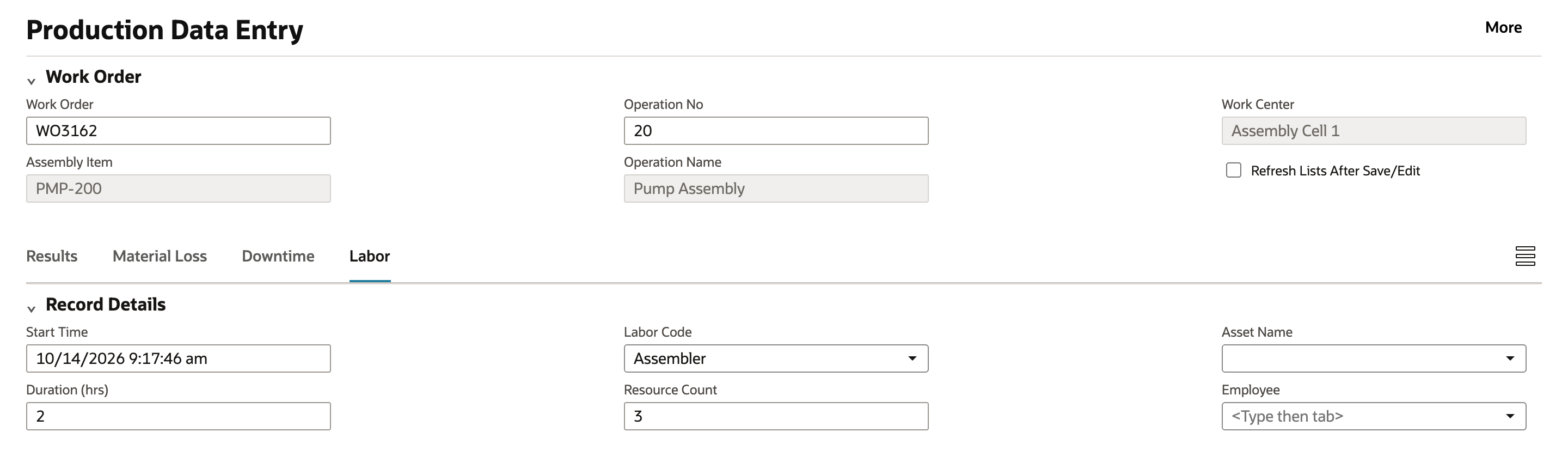
Task: Switch to the Downtime tab
Action: pos(278,257)
